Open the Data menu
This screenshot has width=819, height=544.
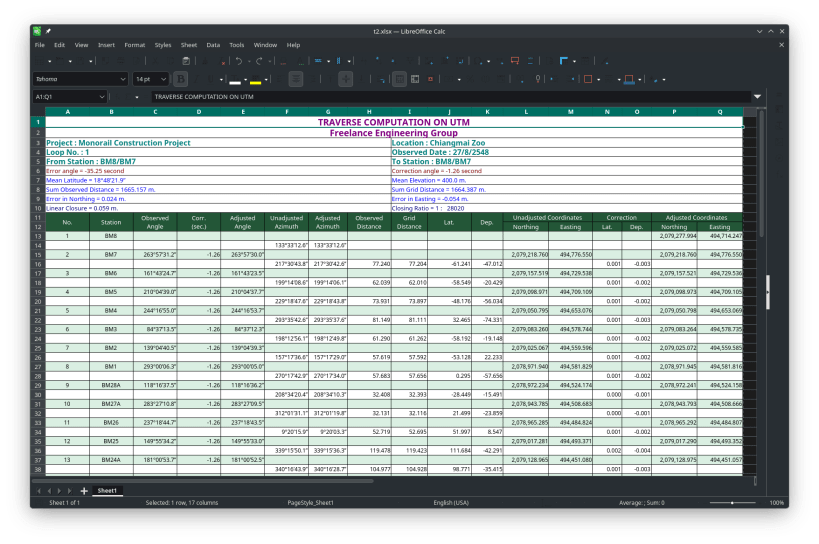213,45
